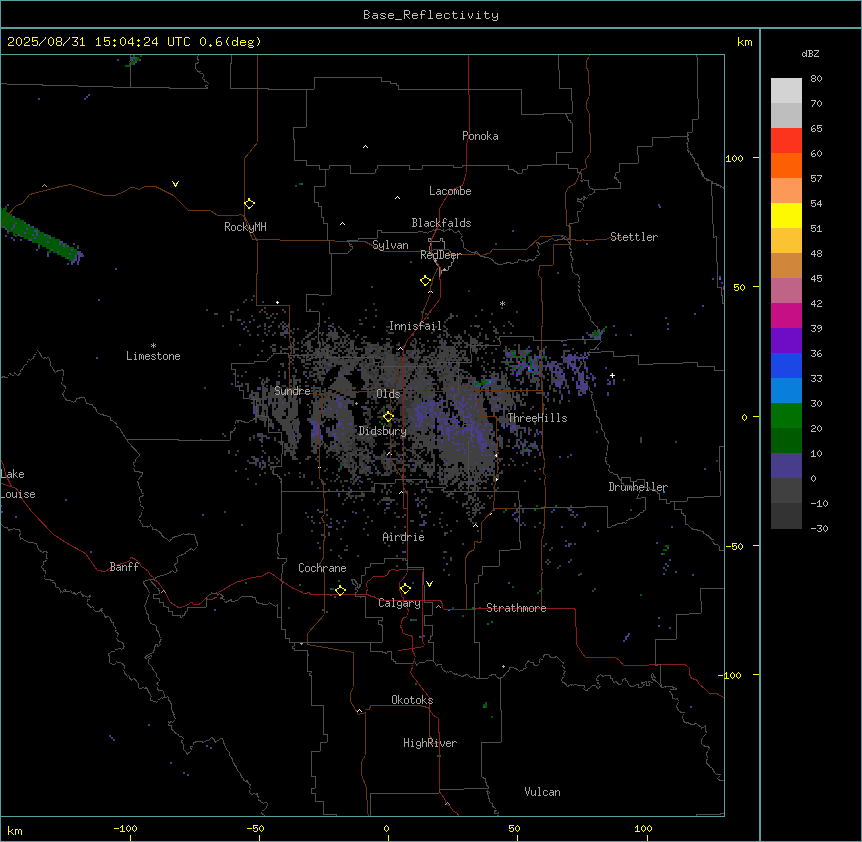The image size is (862, 842).
Task: Click the yellow diamond marker at Calgary
Action: pyautogui.click(x=405, y=589)
